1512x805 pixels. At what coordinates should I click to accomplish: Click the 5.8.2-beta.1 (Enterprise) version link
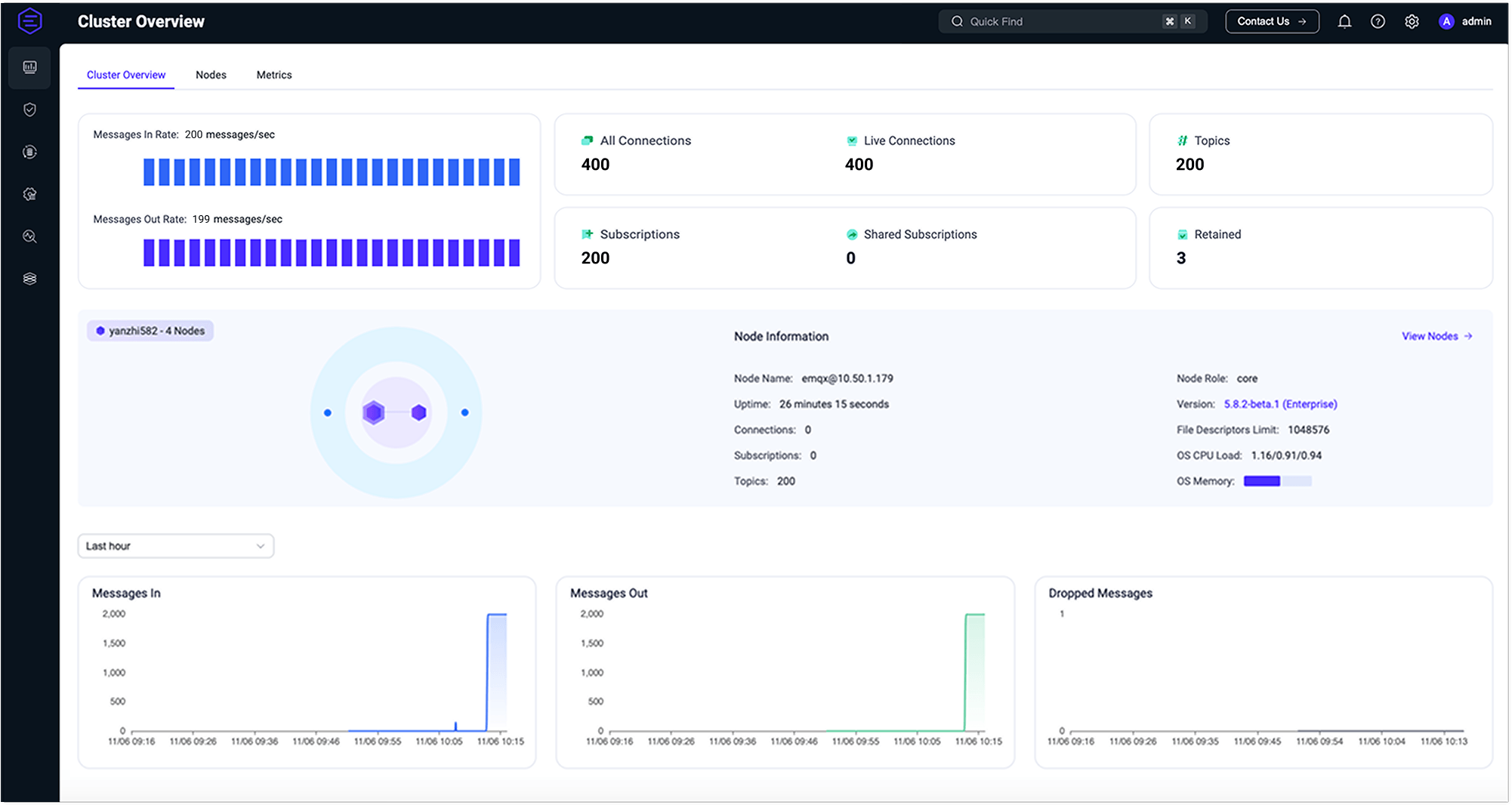(x=1280, y=404)
